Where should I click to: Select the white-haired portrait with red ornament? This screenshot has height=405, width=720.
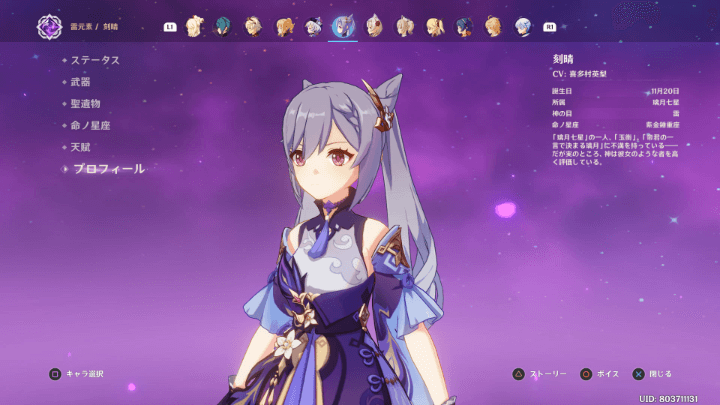click(x=374, y=26)
